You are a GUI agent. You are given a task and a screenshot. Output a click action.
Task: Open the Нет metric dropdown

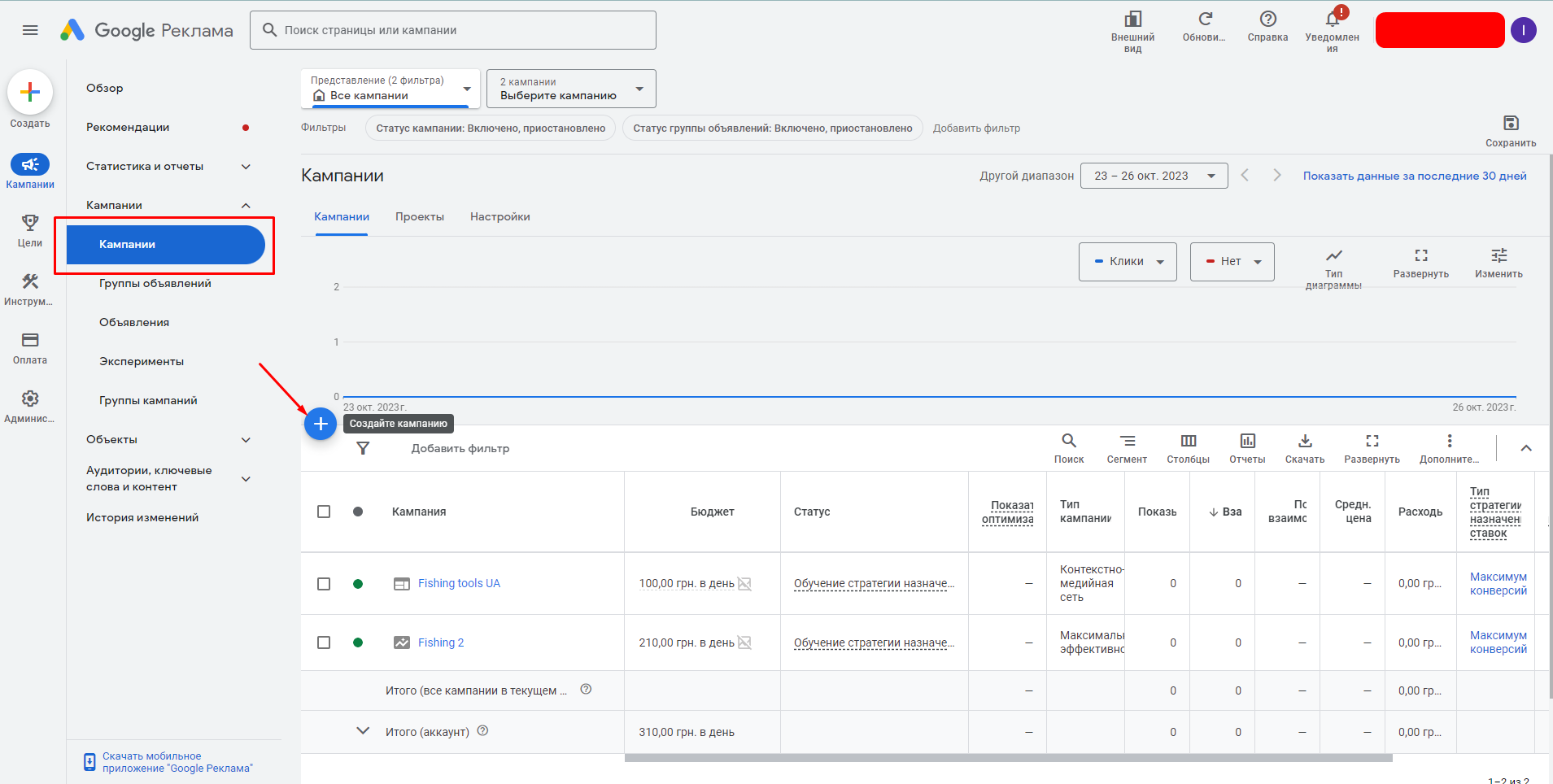coord(1232,262)
